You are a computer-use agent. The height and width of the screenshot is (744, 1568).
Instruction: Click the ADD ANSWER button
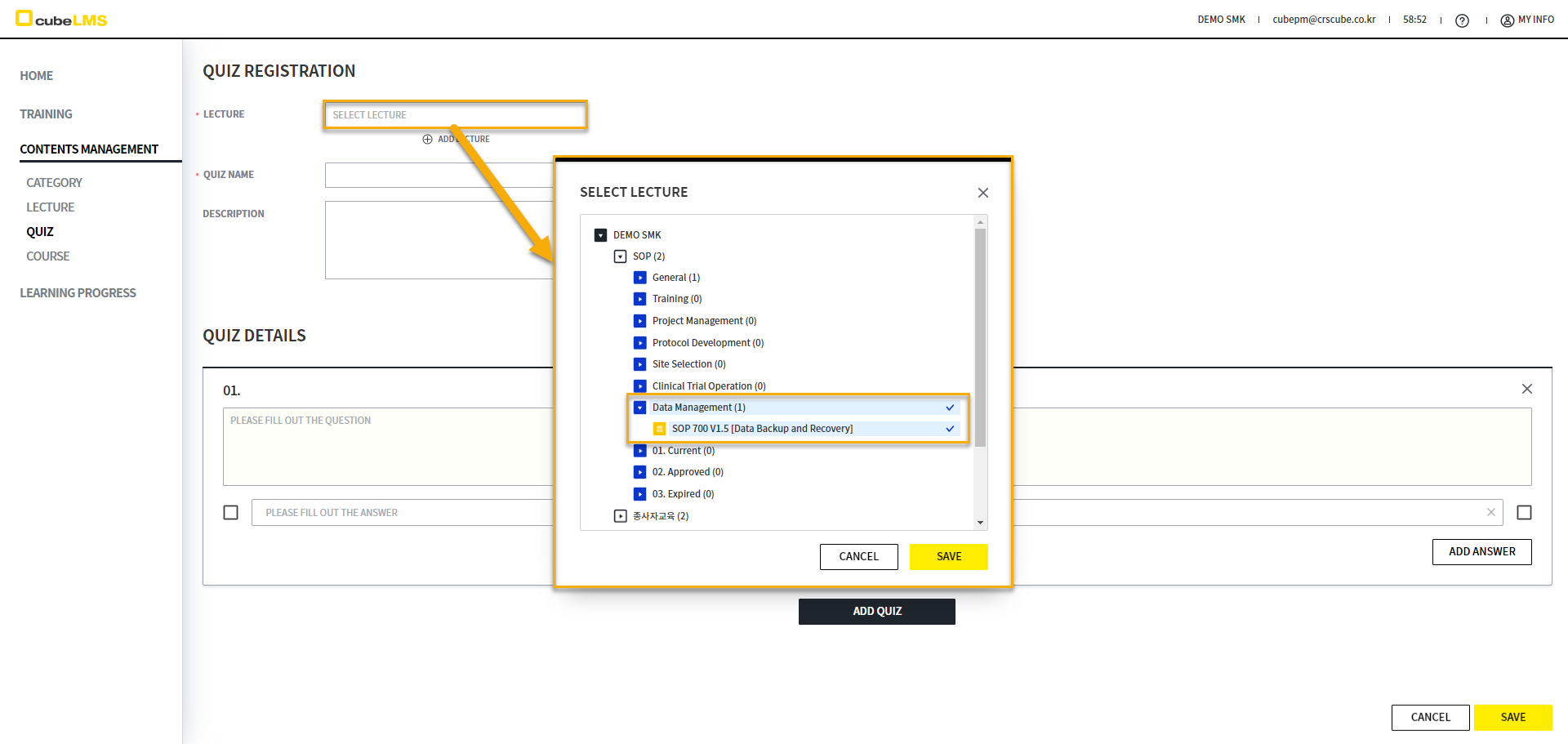coord(1481,552)
